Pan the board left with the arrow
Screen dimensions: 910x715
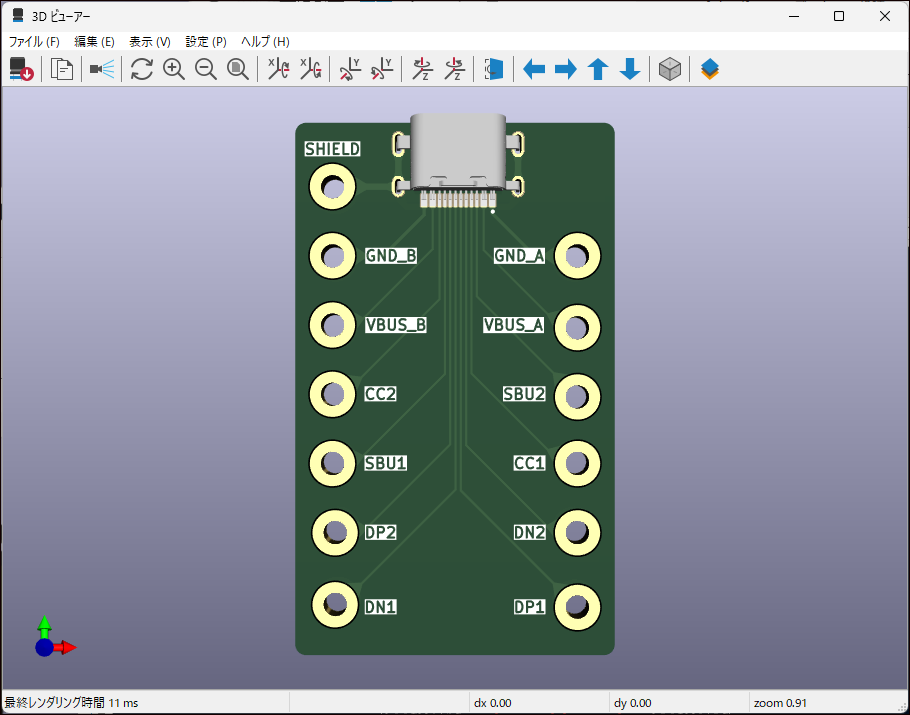coord(534,69)
